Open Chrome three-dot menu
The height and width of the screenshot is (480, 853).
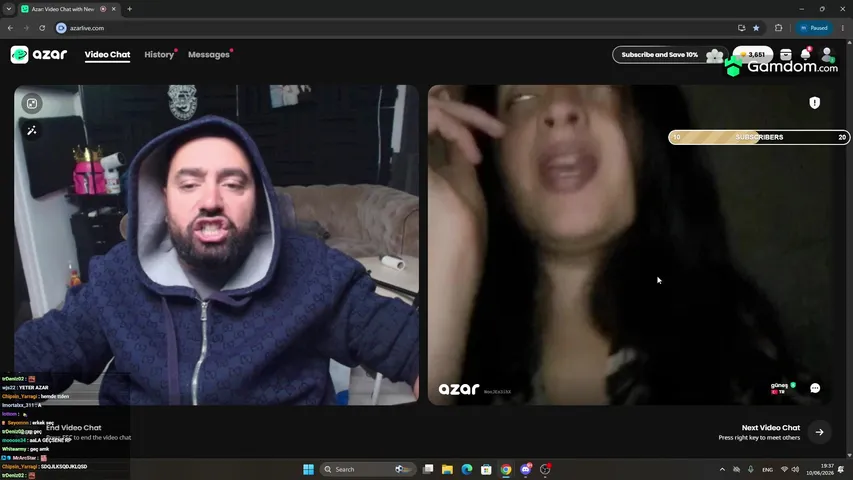843,28
